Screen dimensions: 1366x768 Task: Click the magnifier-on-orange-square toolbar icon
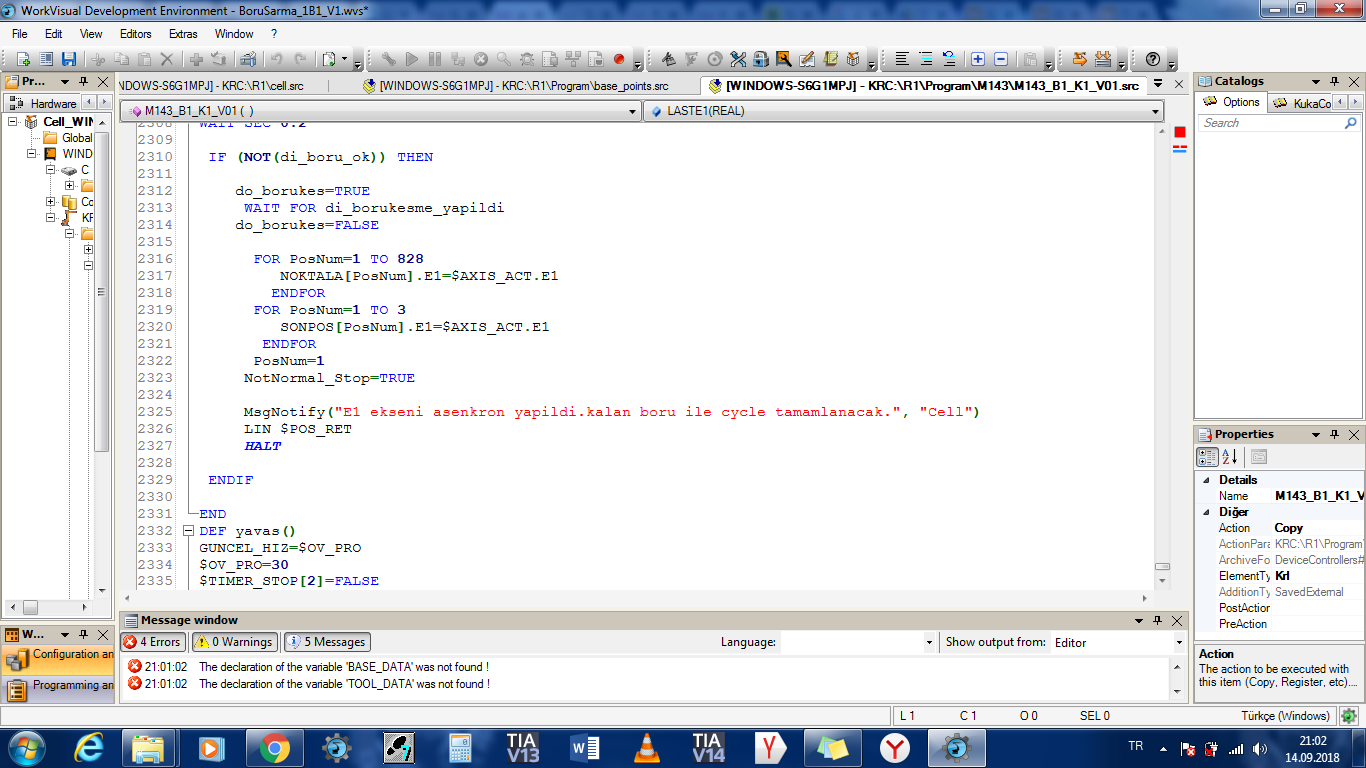coord(784,59)
